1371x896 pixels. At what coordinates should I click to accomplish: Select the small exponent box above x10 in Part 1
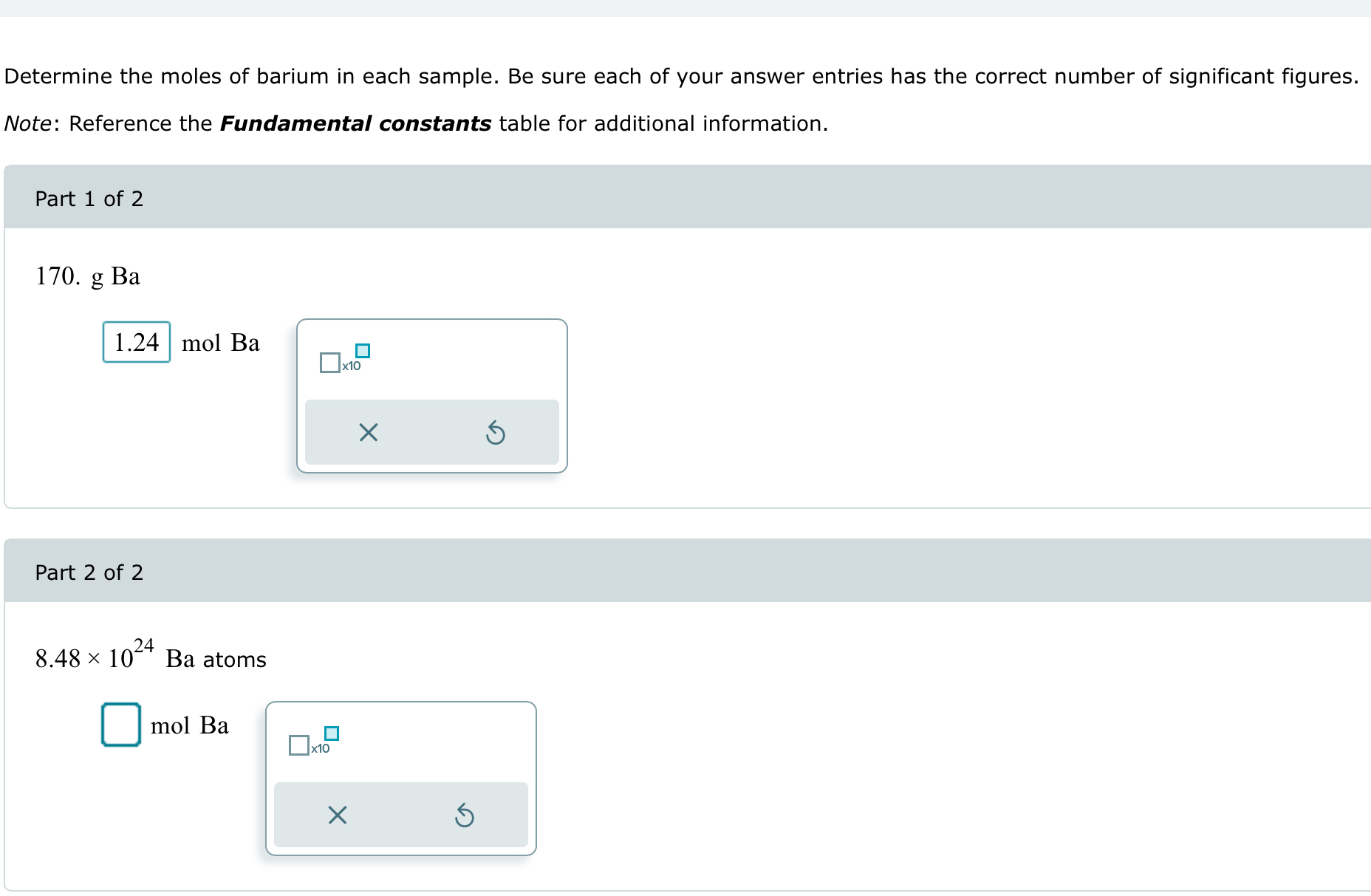tap(363, 350)
